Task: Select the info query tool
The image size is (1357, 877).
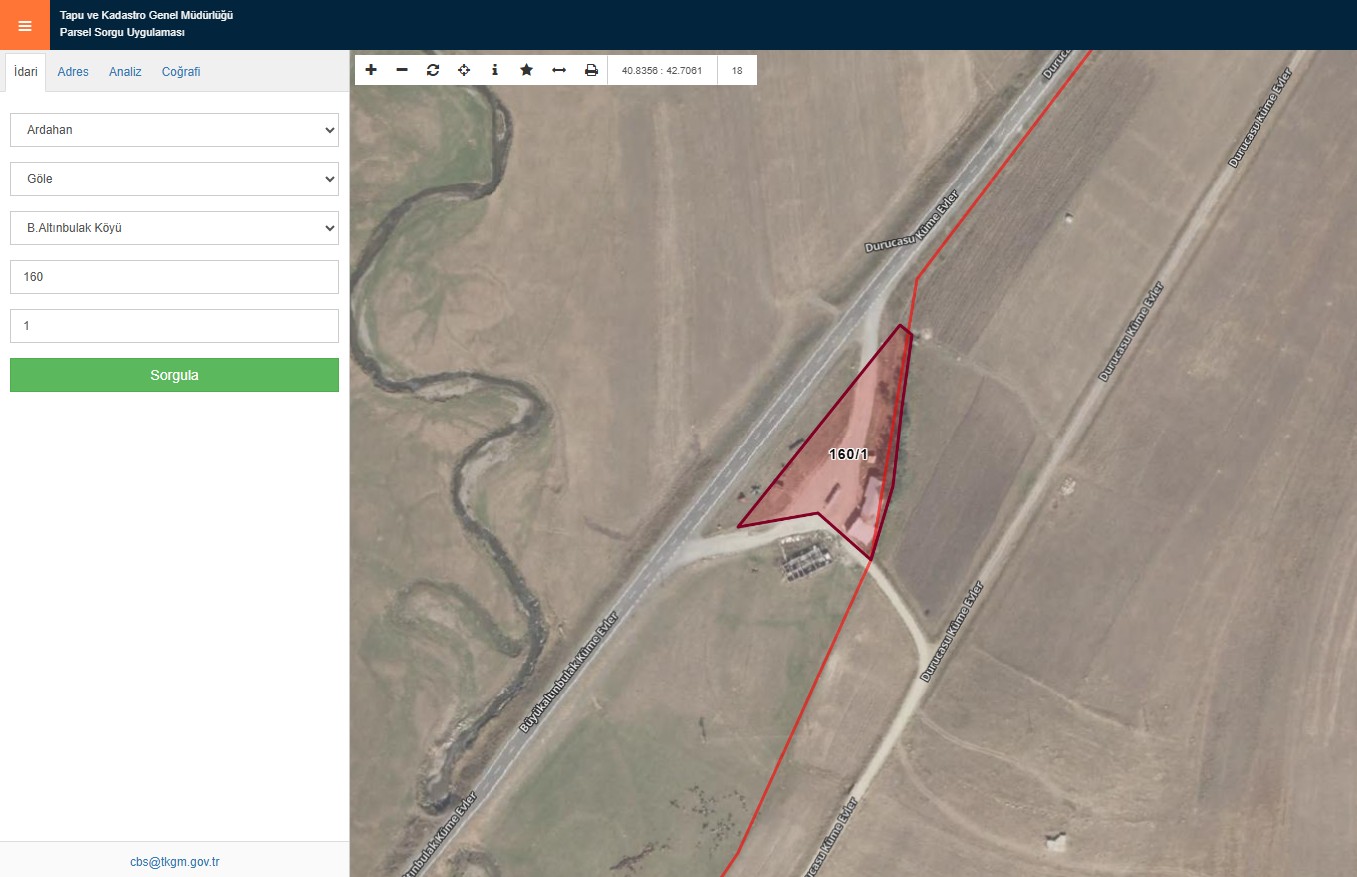Action: tap(495, 70)
